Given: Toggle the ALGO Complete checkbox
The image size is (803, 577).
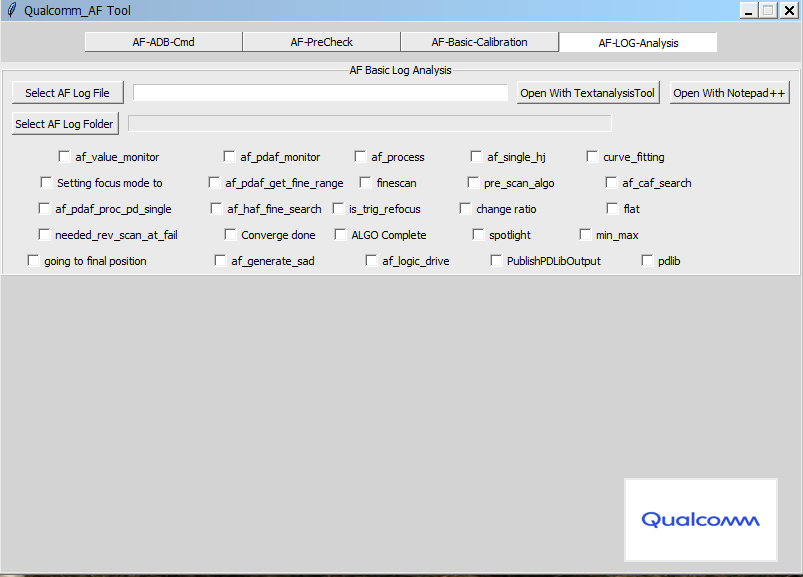Looking at the screenshot, I should pyautogui.click(x=341, y=235).
